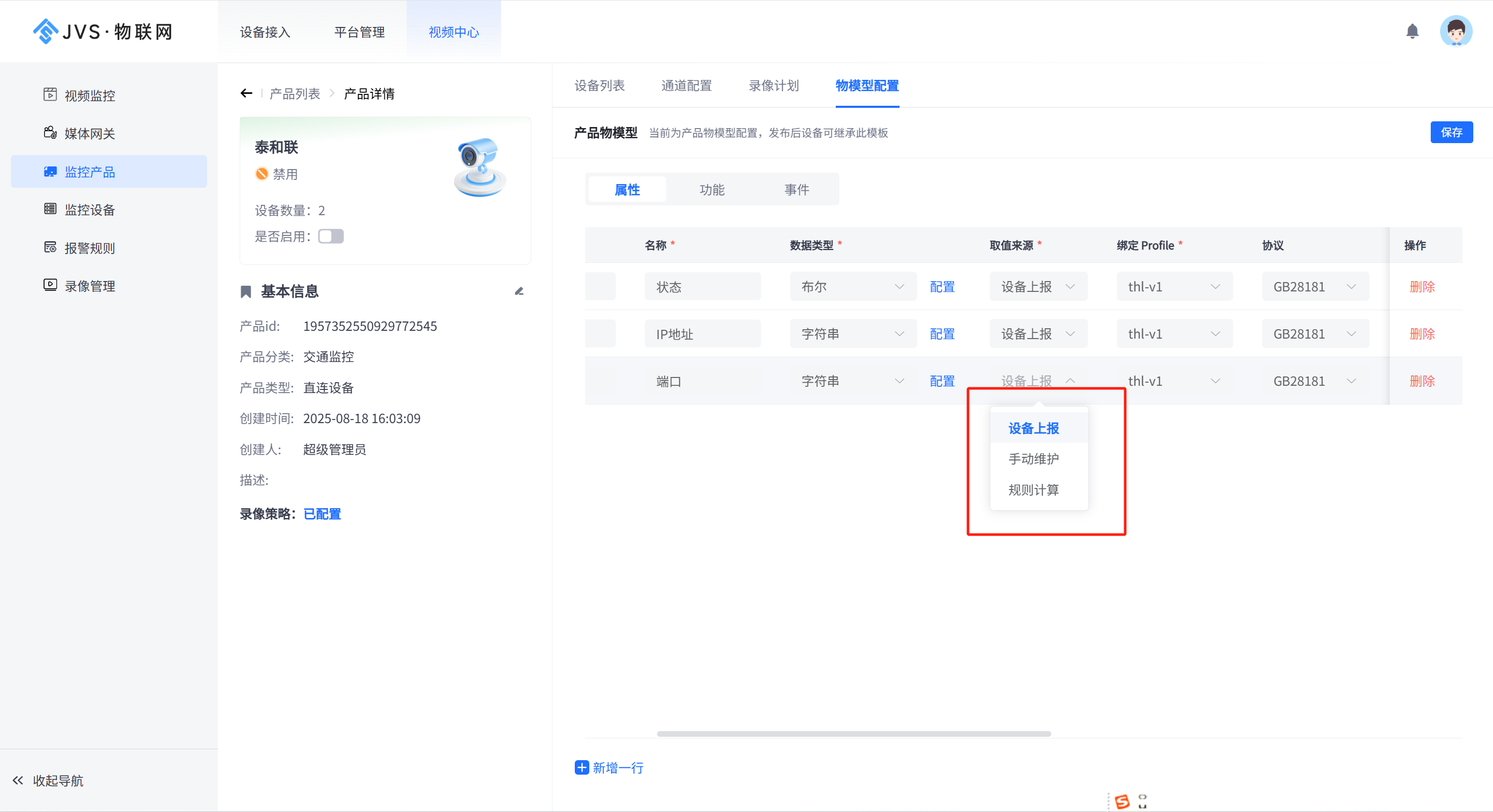The width and height of the screenshot is (1493, 812).
Task: Switch to the 功能 segment tab
Action: (712, 189)
